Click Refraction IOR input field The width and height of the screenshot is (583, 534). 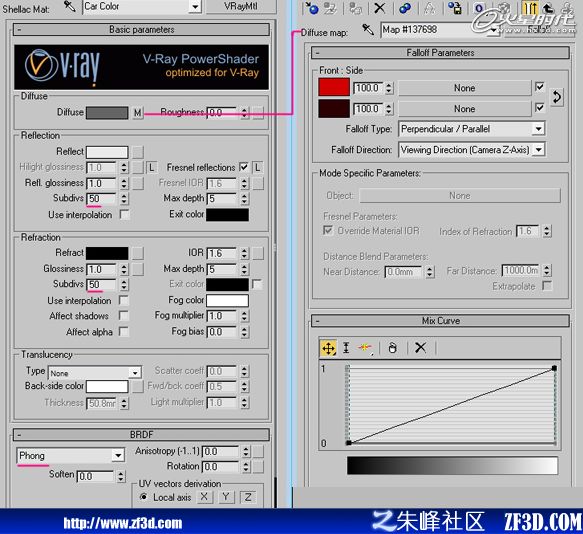pos(222,253)
